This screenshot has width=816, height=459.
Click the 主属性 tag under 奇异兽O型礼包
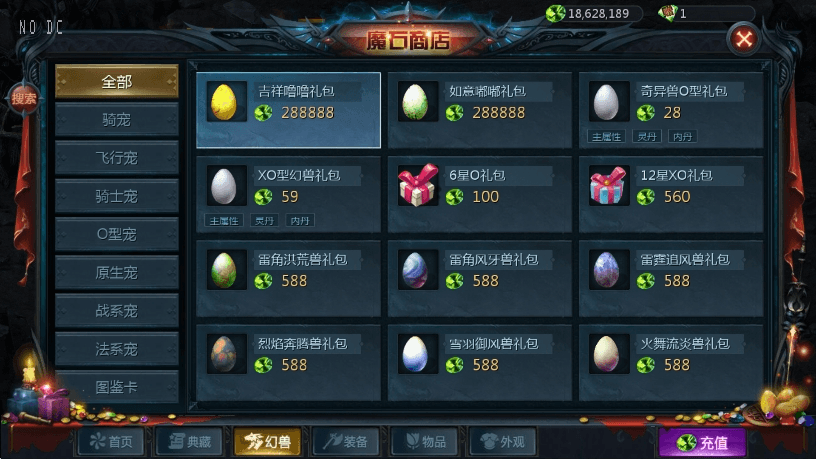point(606,137)
